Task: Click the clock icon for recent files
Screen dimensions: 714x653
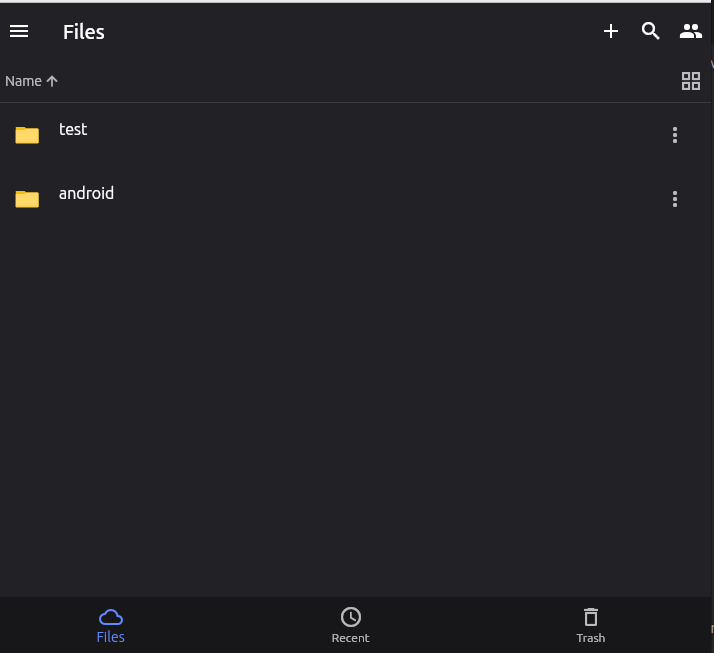Action: pyautogui.click(x=351, y=617)
